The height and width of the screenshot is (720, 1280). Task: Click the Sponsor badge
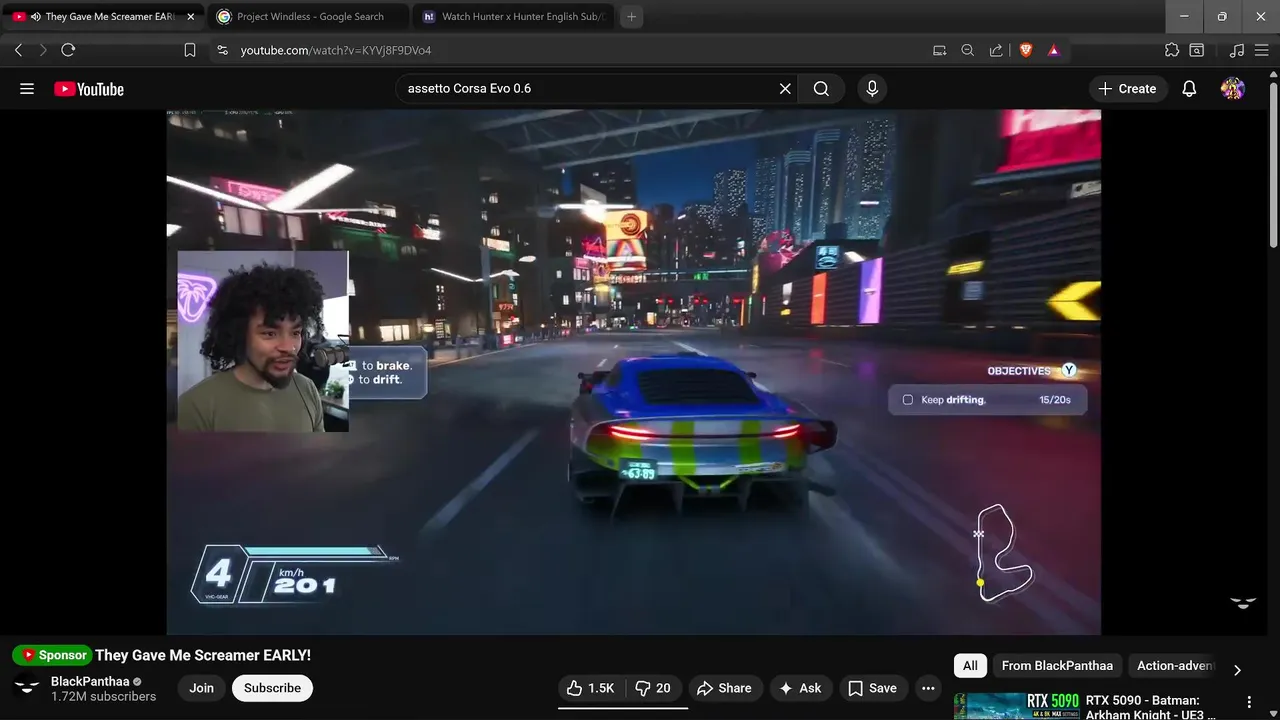tap(52, 655)
